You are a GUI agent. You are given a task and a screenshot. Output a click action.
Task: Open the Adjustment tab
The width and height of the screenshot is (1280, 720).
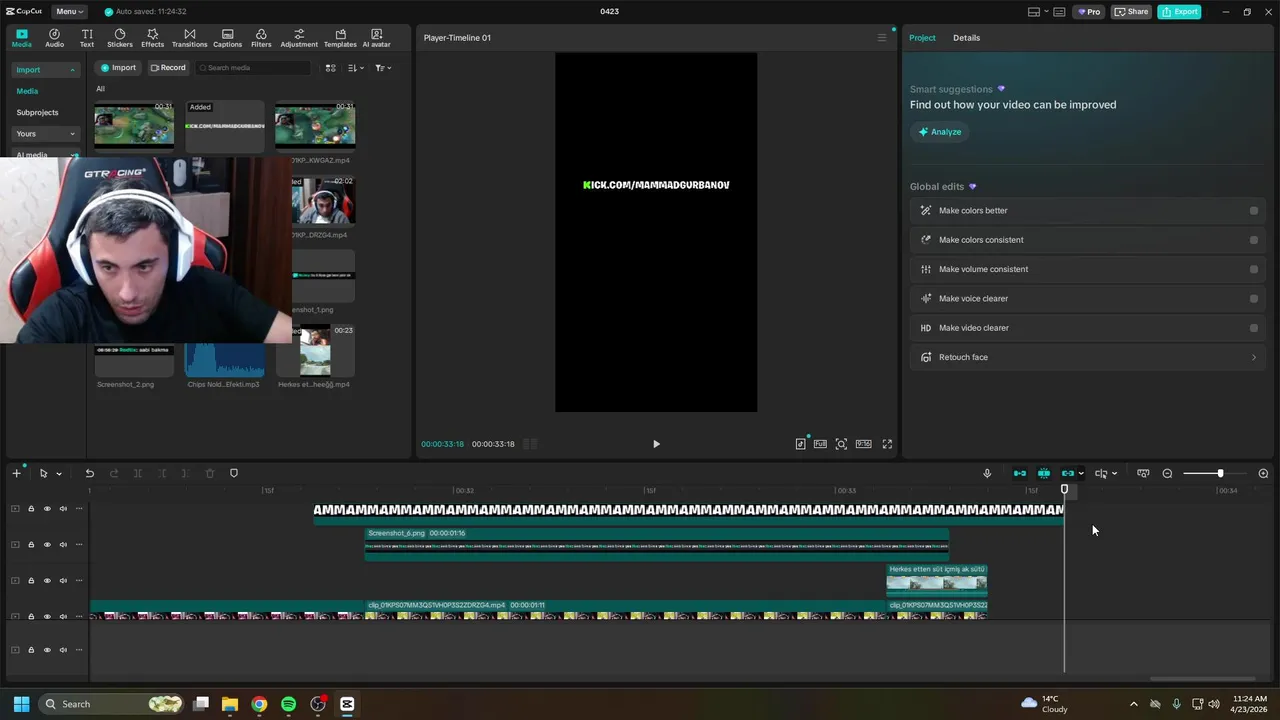pyautogui.click(x=299, y=38)
